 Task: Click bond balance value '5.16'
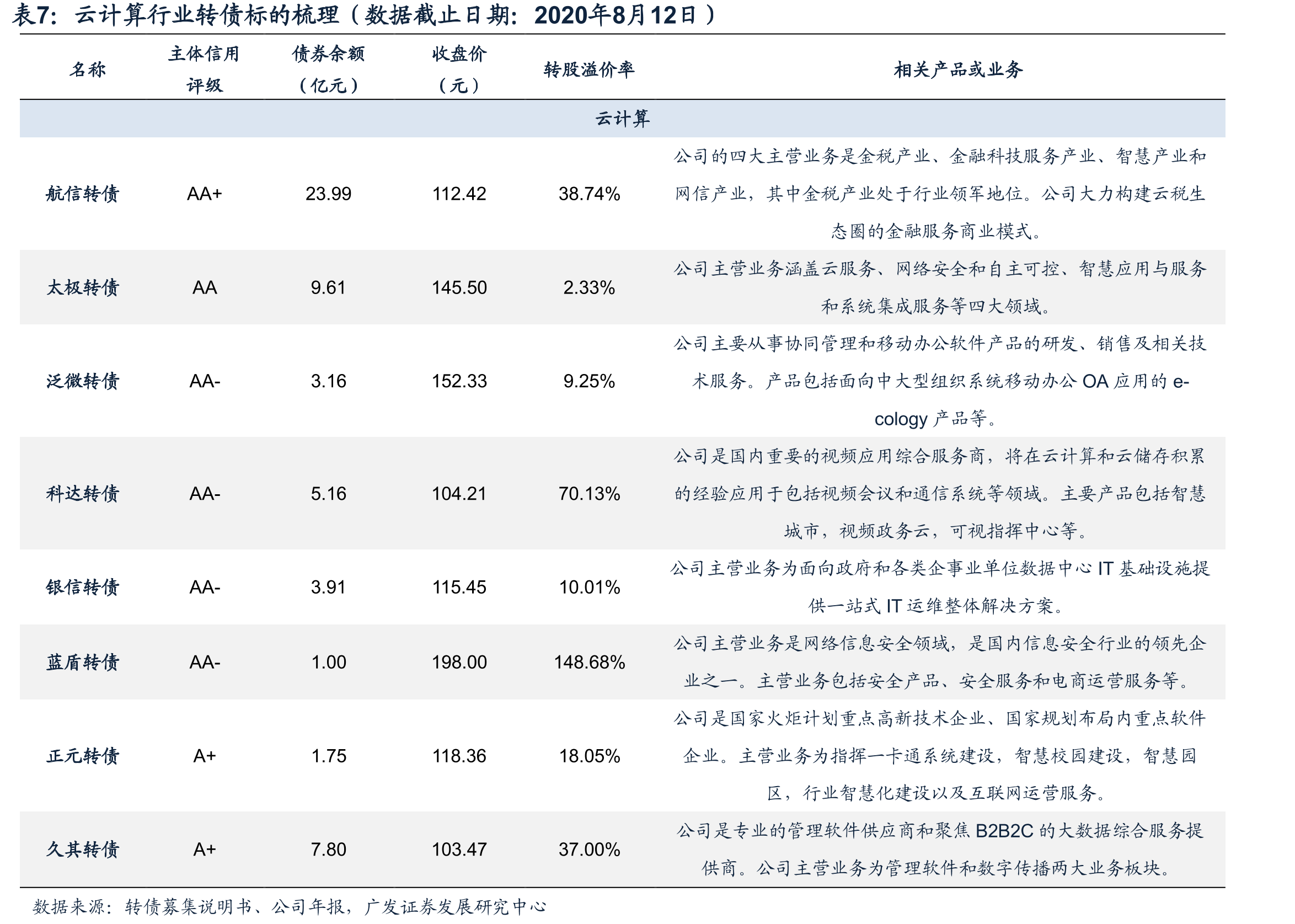tap(328, 493)
